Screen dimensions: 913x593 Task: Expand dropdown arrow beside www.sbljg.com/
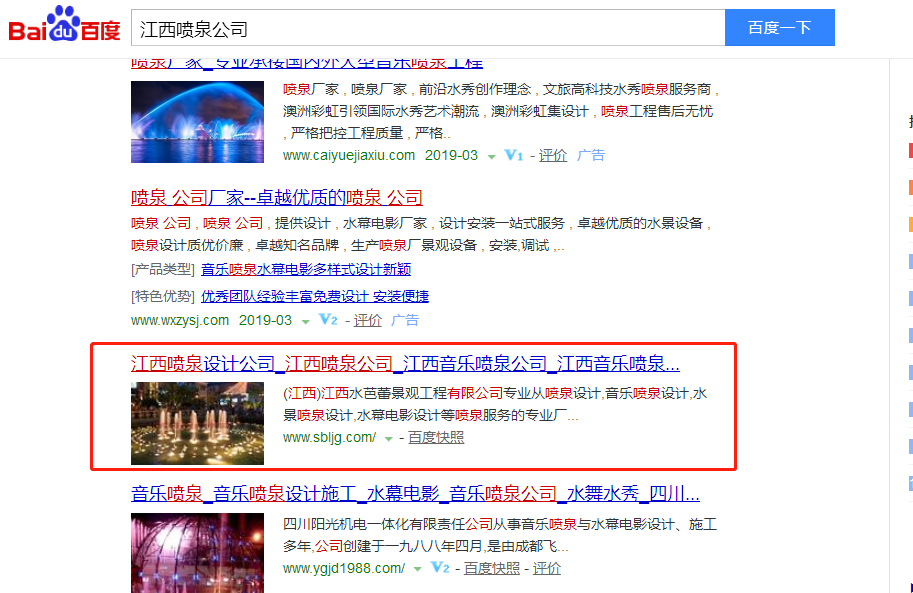[x=388, y=438]
